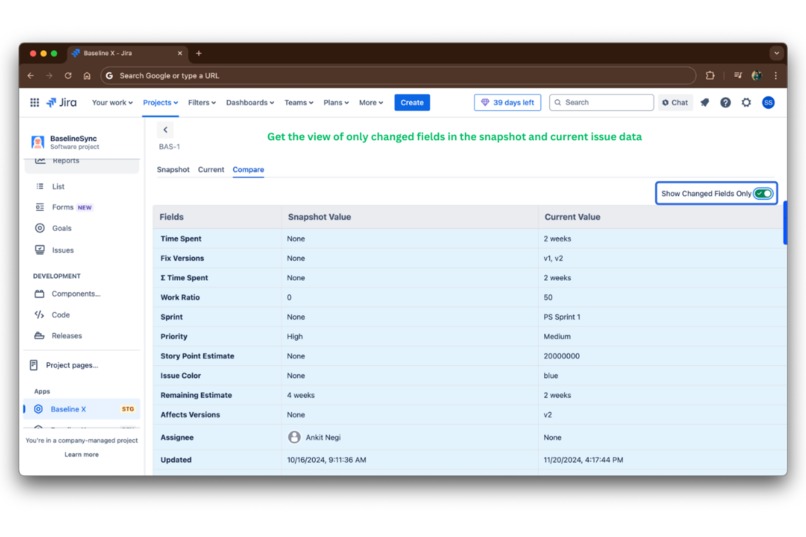Click the Remaining Estimate 4 weeks value
Image resolution: width=806 pixels, height=537 pixels.
(x=301, y=395)
